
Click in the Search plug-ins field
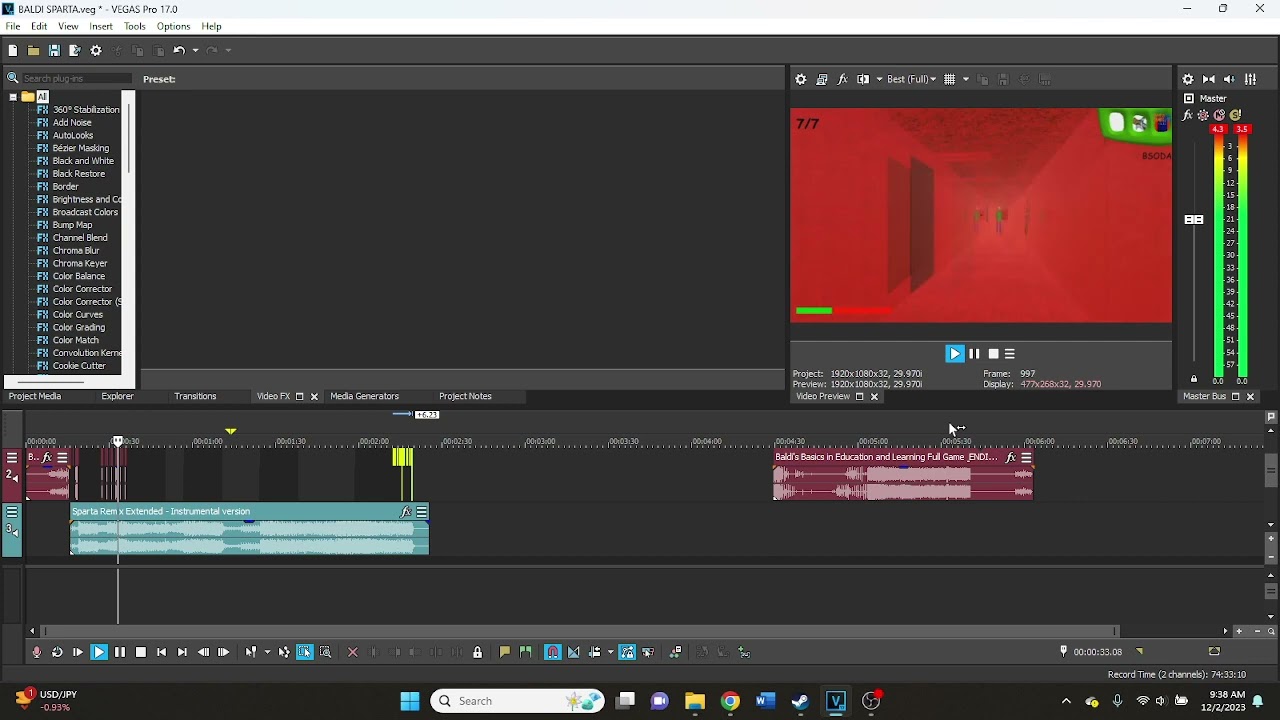point(76,78)
